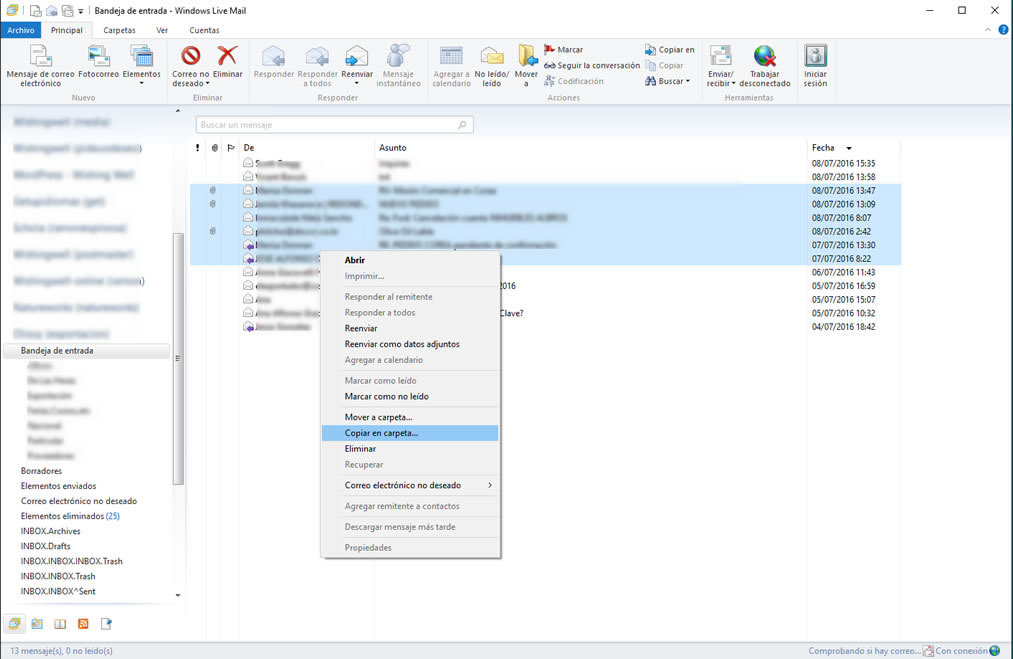This screenshot has width=1013, height=659.
Task: Open the Elementos enviados folder
Action: [x=58, y=486]
